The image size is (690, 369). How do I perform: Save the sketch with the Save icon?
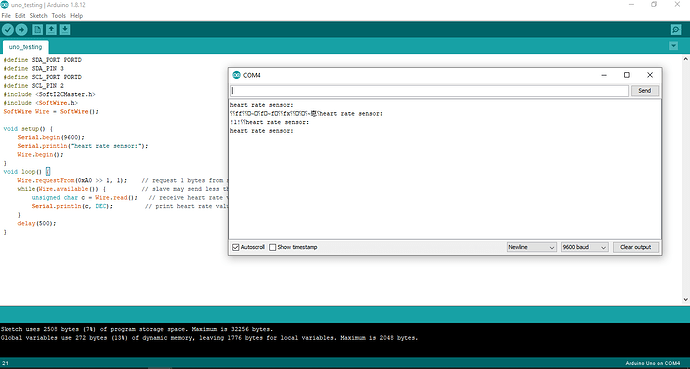coord(65,29)
